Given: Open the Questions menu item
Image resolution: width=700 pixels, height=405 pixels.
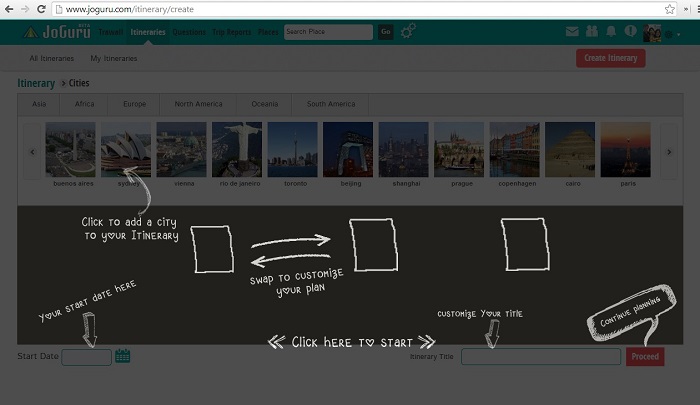Looking at the screenshot, I should [189, 32].
